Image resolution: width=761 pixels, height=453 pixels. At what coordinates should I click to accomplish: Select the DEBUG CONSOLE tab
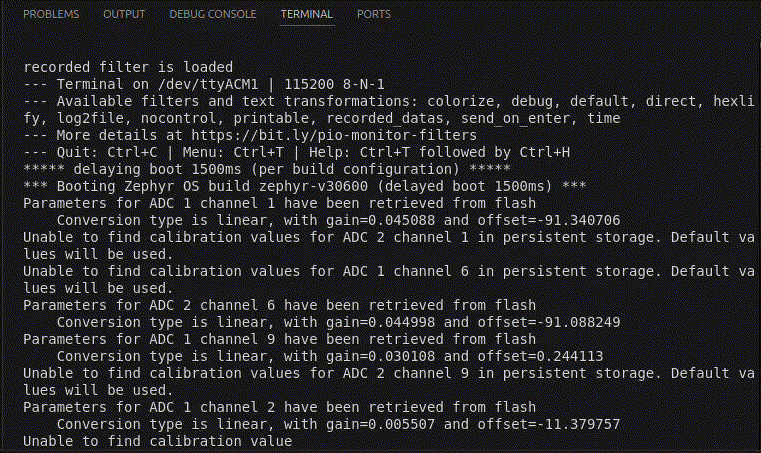(x=213, y=14)
